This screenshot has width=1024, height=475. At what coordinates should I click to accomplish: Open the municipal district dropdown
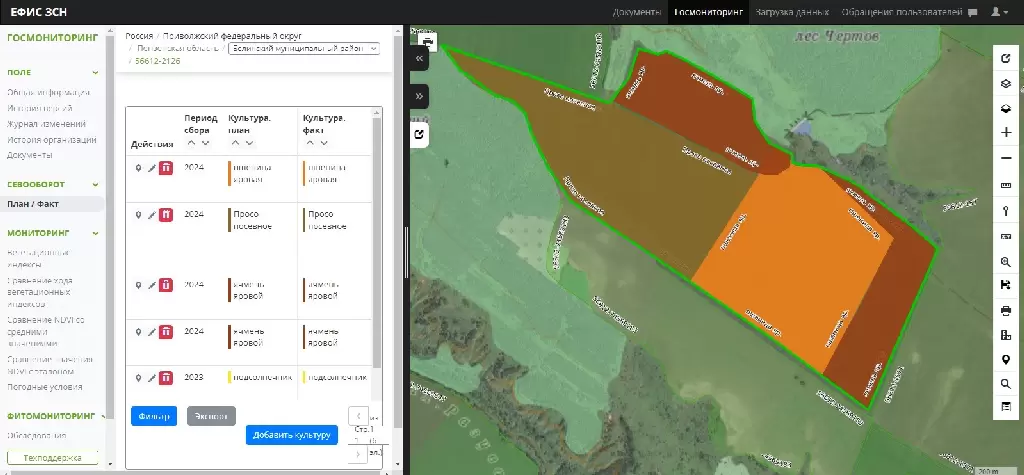(x=304, y=48)
